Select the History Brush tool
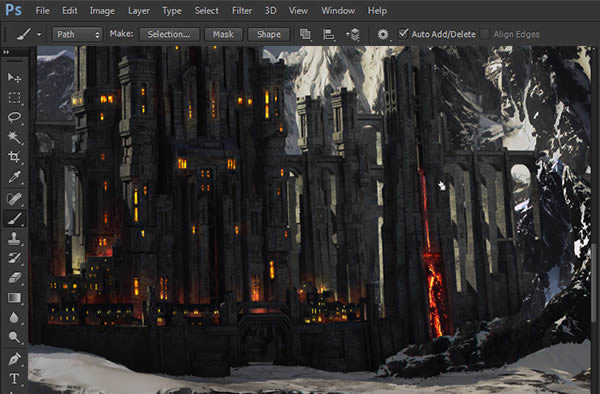This screenshot has height=394, width=600. point(14,258)
